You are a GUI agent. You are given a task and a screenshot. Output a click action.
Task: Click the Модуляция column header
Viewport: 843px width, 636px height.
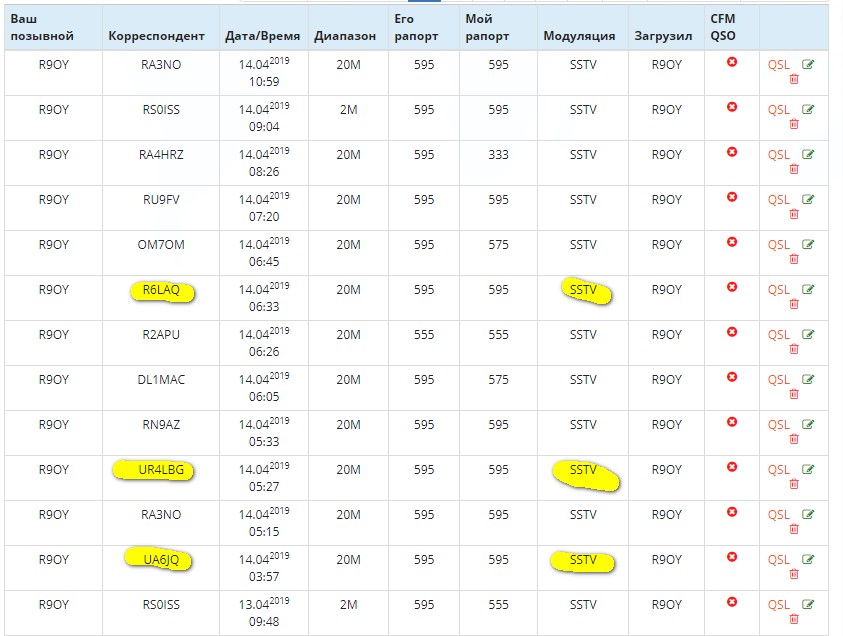click(579, 36)
